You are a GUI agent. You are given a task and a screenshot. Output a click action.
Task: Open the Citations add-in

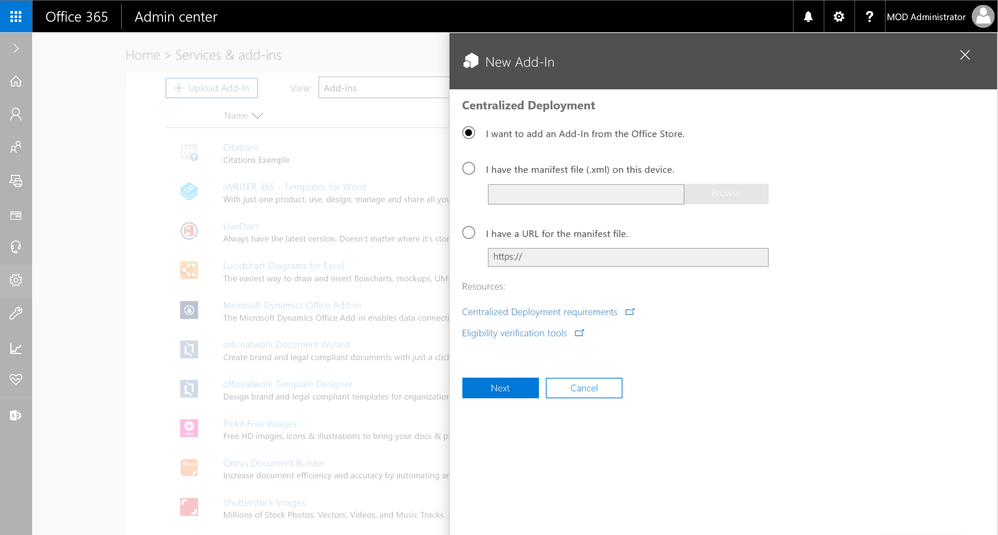click(241, 148)
